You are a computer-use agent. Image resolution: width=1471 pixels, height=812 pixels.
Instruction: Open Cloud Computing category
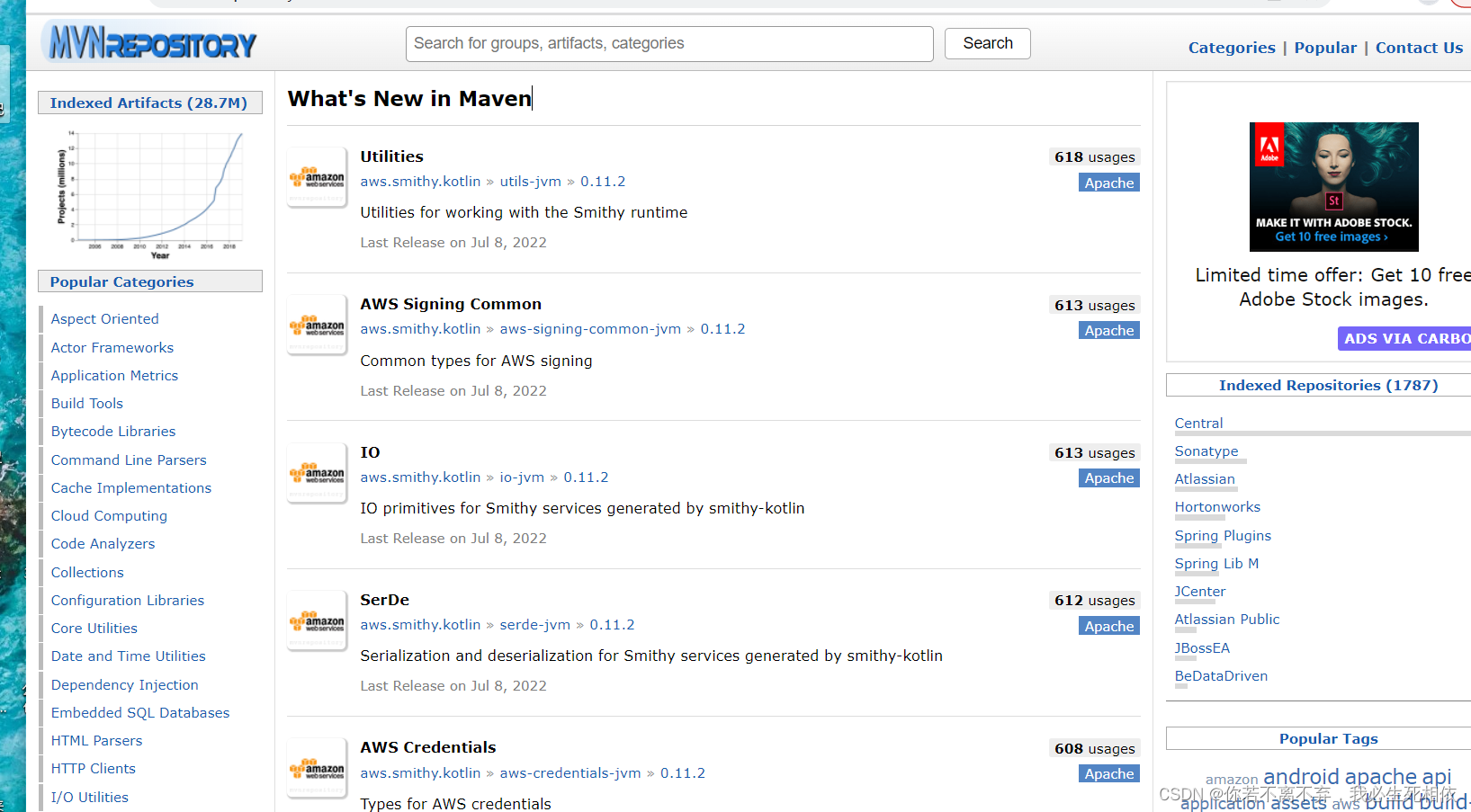109,515
